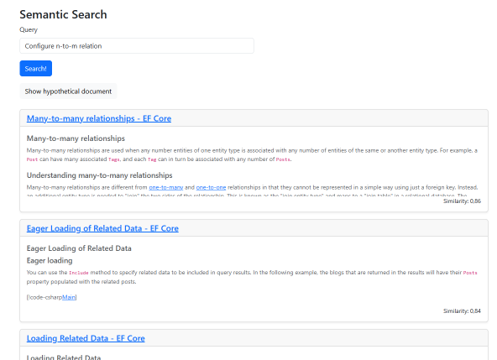Click the Eager loading subheading
The height and width of the screenshot is (360, 497).
(x=49, y=261)
